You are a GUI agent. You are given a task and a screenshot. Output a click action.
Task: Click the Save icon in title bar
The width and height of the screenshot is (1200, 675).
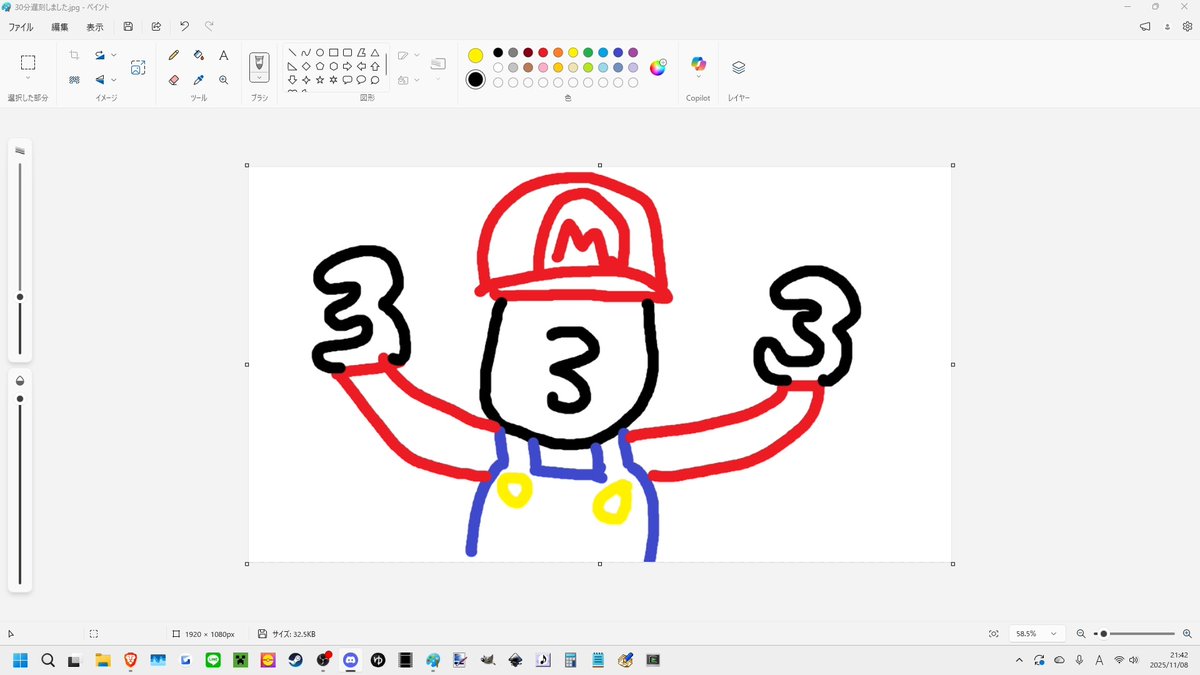[128, 27]
